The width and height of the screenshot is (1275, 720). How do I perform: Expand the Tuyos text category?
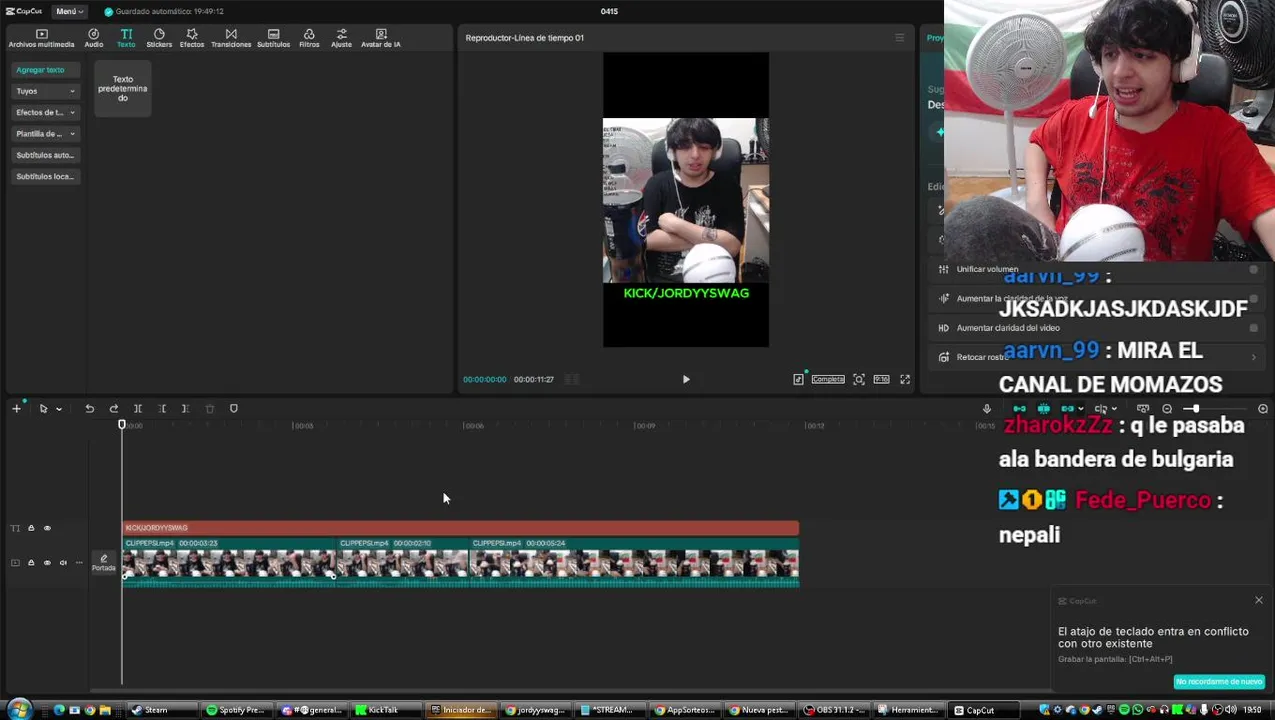click(45, 91)
